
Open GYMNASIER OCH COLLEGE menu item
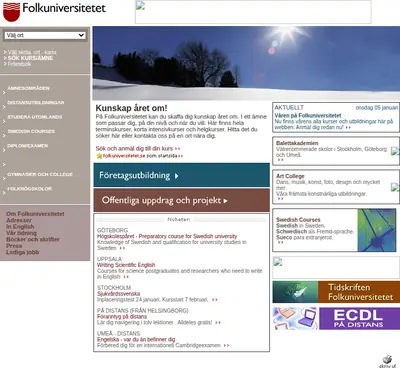pos(40,174)
